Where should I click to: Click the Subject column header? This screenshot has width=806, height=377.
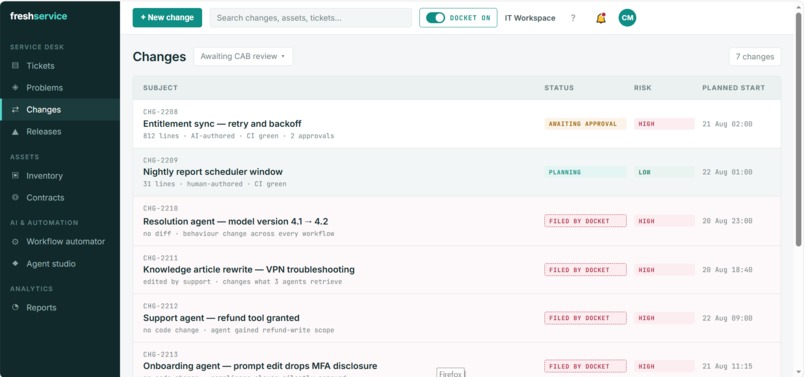pos(160,88)
